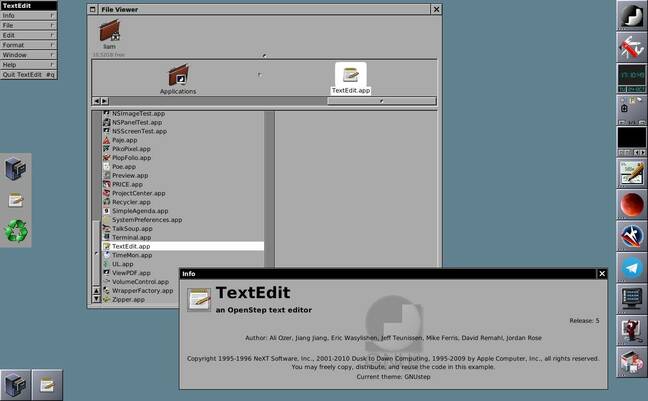Open the terminal monitor dock icon

[x=632, y=299]
